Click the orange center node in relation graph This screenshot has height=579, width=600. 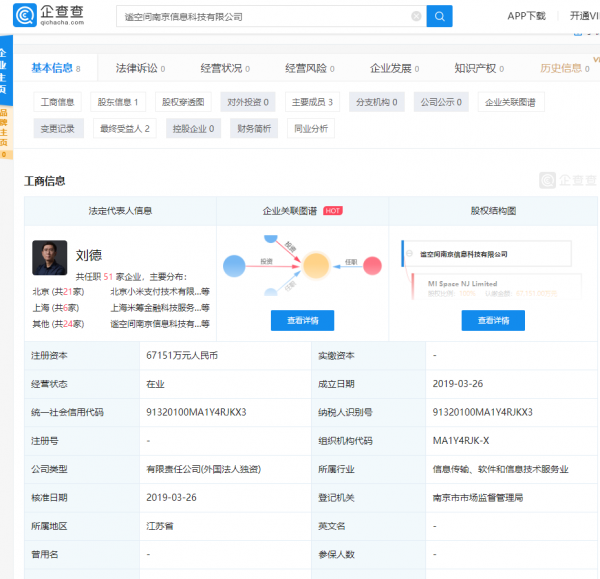tap(316, 265)
